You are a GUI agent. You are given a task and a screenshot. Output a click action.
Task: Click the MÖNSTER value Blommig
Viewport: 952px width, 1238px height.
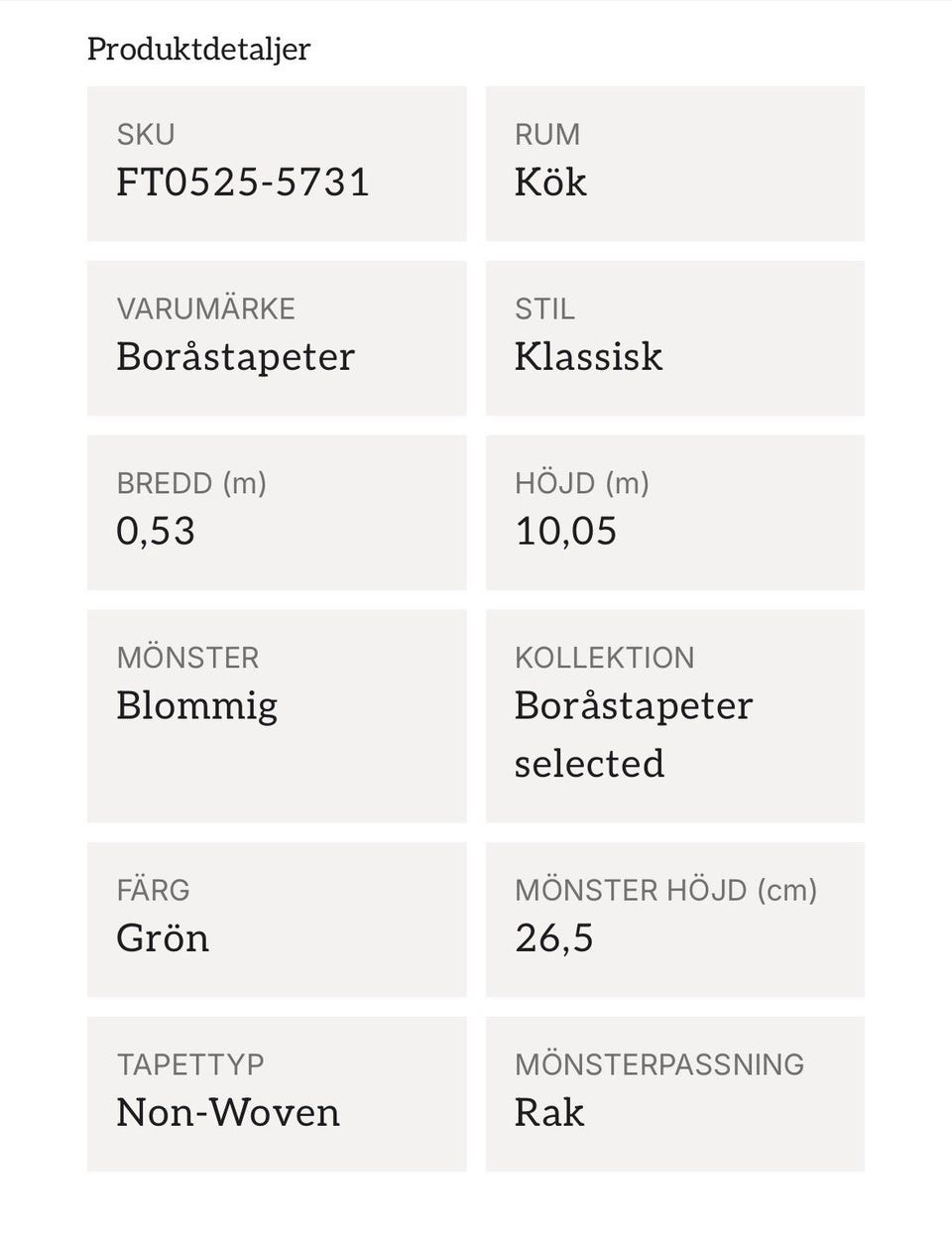(x=196, y=706)
